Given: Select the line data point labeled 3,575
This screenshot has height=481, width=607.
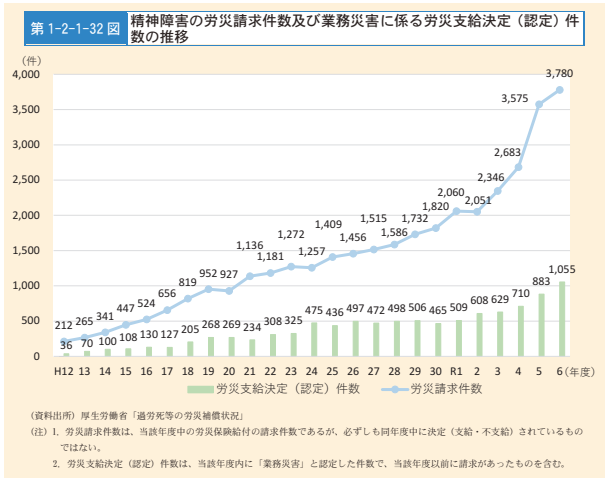Looking at the screenshot, I should coord(539,104).
